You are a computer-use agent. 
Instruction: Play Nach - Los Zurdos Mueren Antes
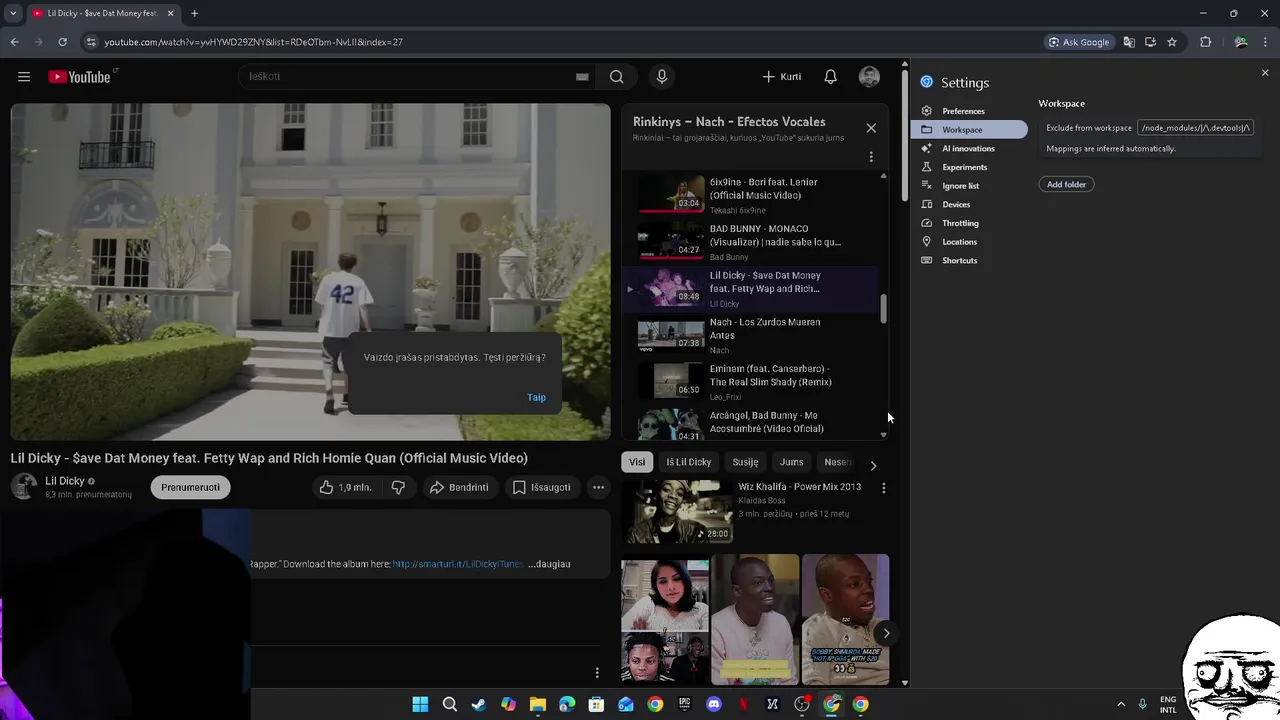pyautogui.click(x=750, y=335)
